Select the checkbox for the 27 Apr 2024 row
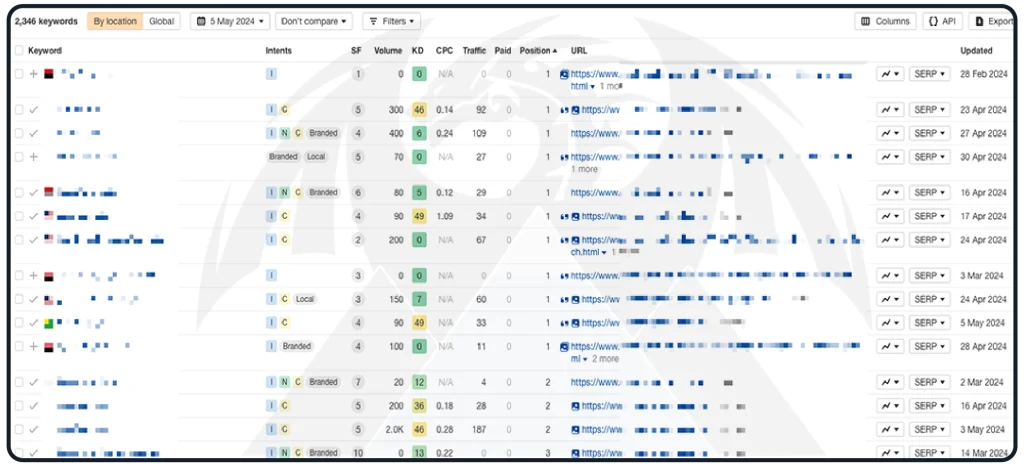This screenshot has width=1024, height=466. [19, 133]
